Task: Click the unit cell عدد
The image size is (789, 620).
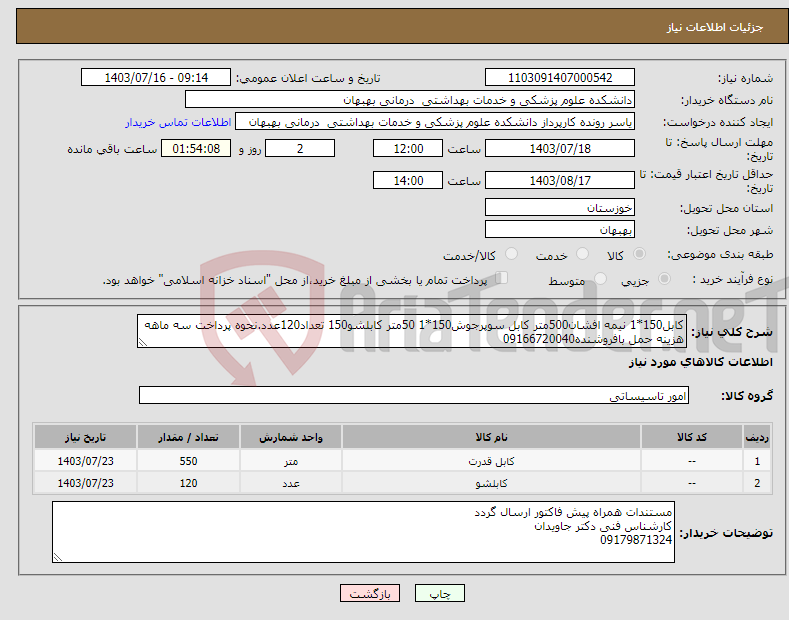Action: pyautogui.click(x=291, y=483)
